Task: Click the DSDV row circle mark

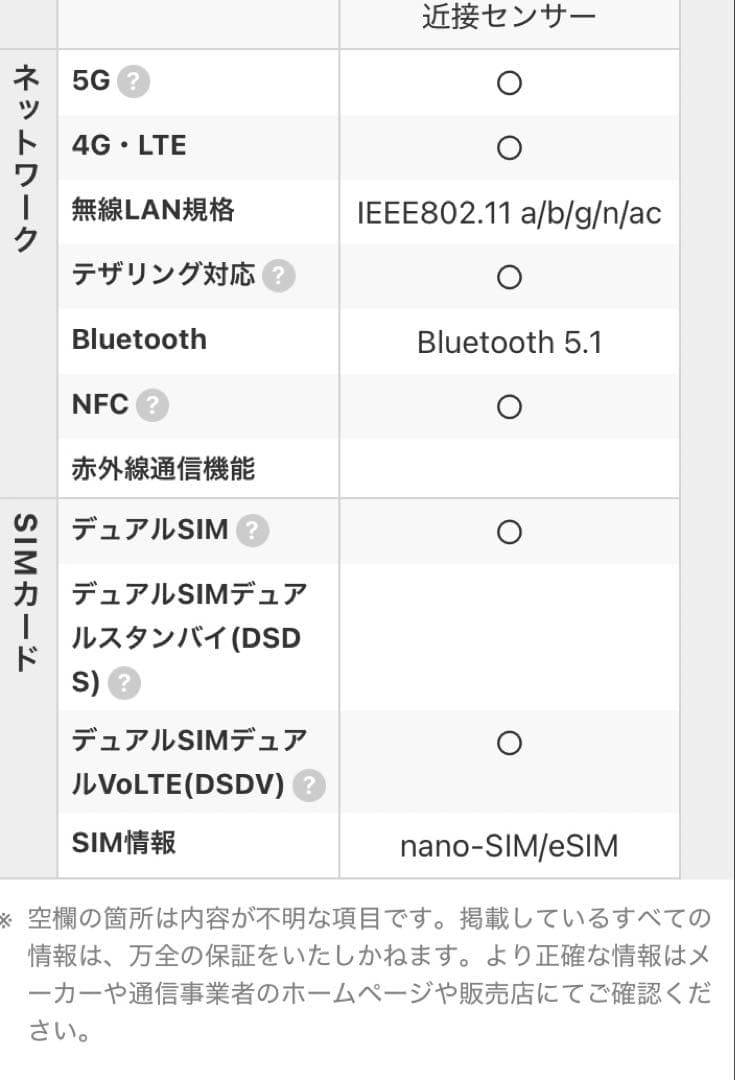Action: [509, 743]
